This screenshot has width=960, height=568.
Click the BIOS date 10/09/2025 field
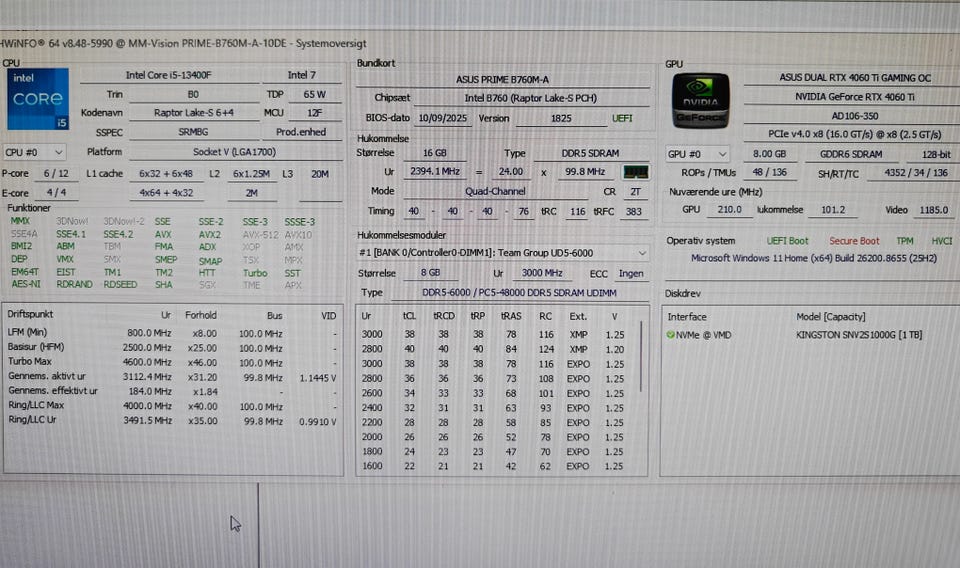coord(443,118)
